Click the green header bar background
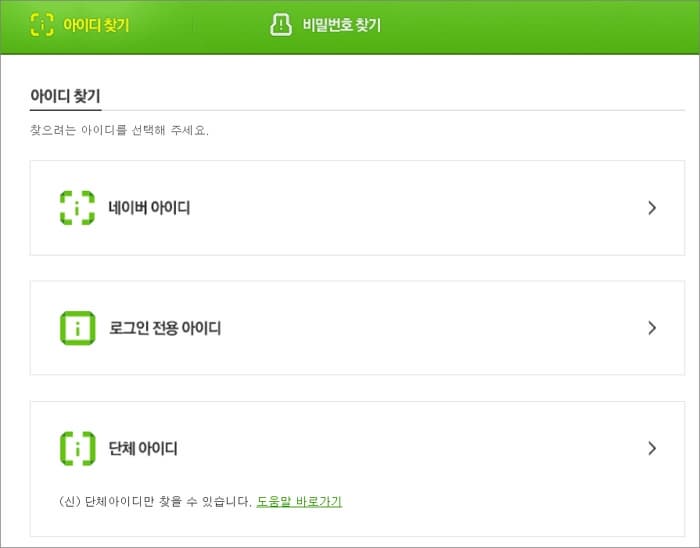 coord(536,27)
